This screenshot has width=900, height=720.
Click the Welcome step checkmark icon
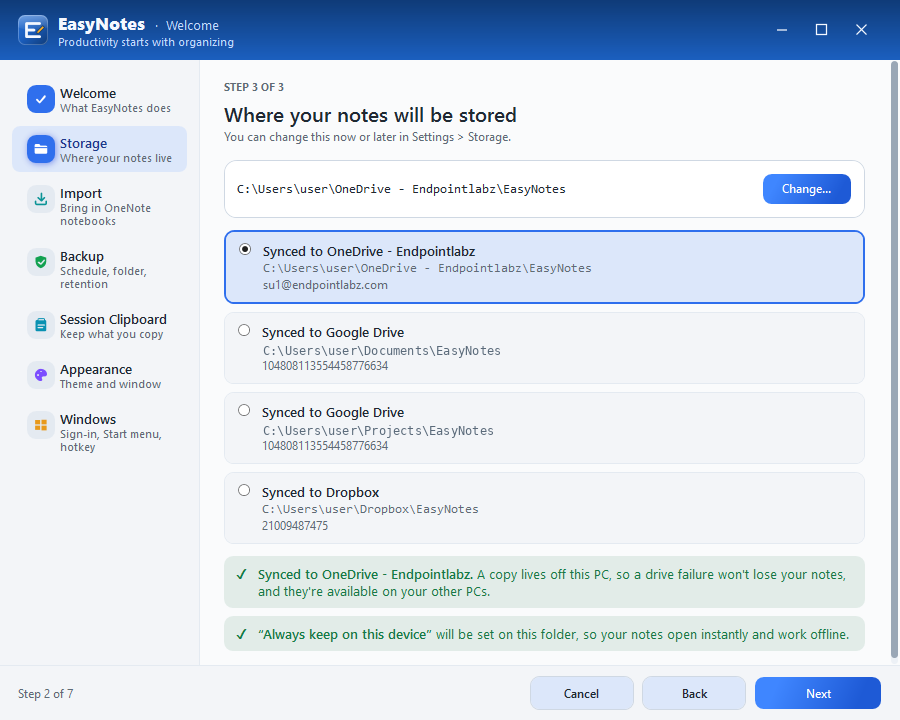[x=41, y=99]
